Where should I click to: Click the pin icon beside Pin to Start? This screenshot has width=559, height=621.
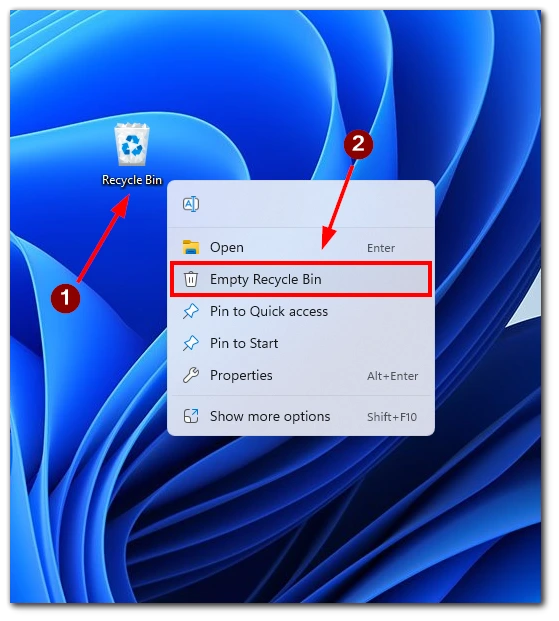pyautogui.click(x=191, y=343)
